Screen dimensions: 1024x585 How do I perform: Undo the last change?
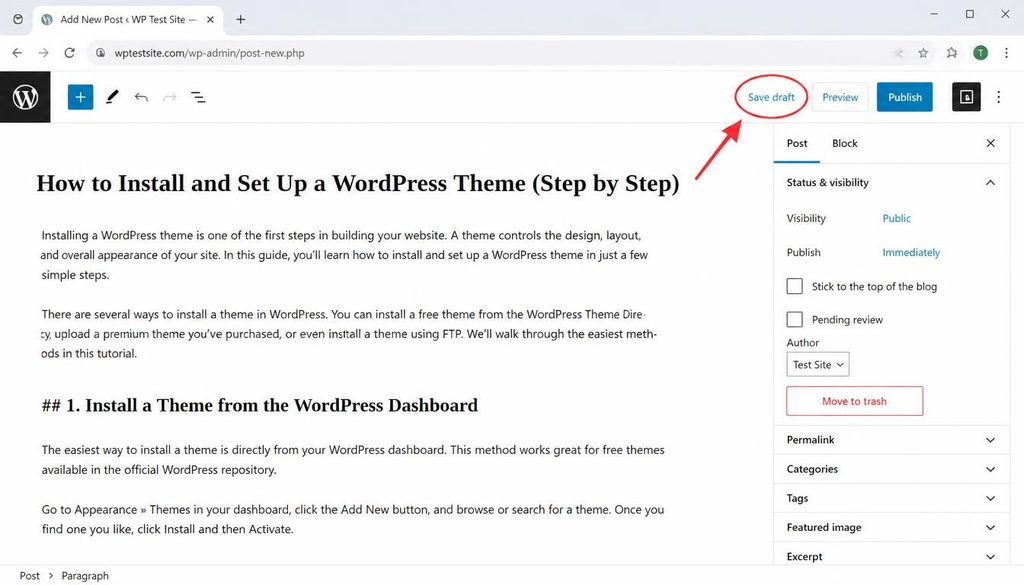(141, 97)
